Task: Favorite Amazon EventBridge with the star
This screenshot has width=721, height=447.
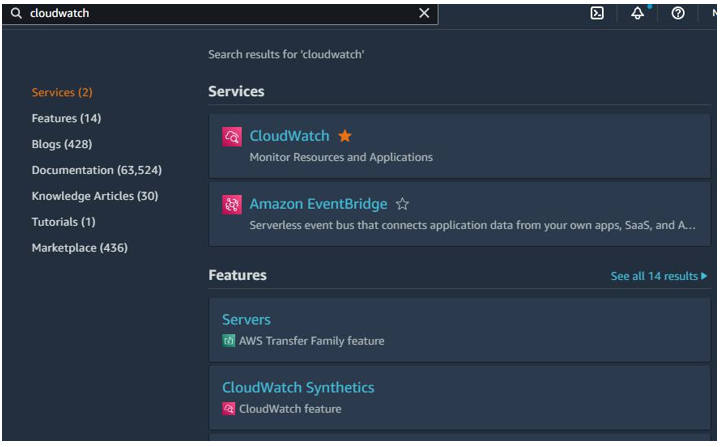Action: click(x=402, y=204)
